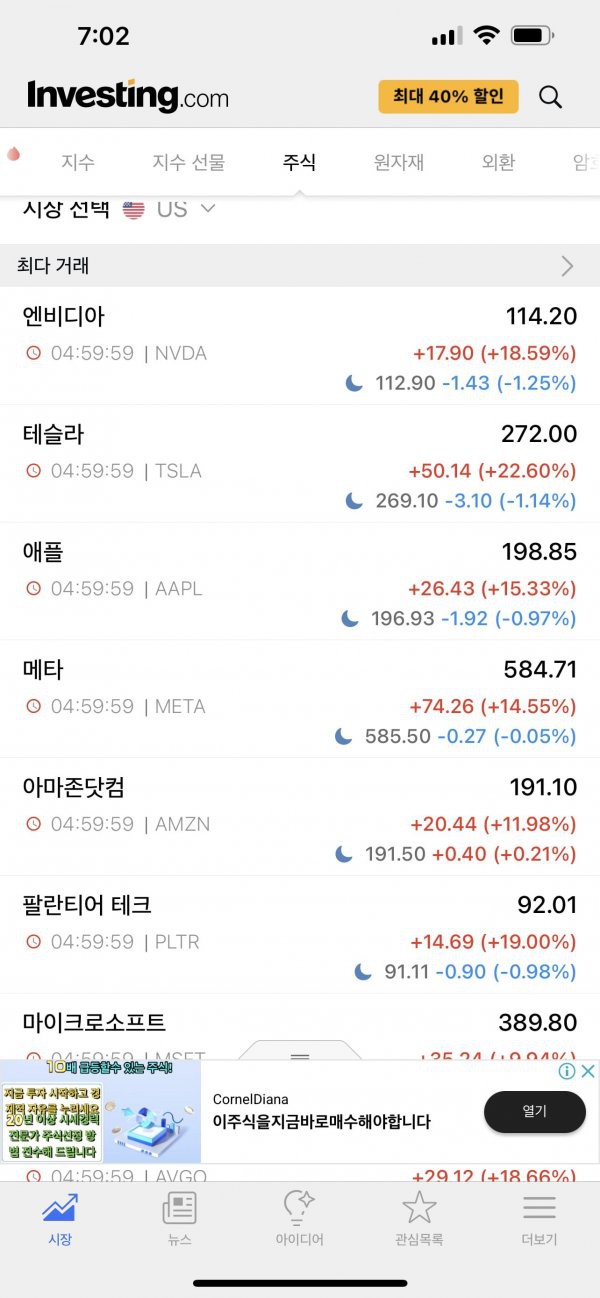Open the 관심목록 star icon

pos(419,1208)
